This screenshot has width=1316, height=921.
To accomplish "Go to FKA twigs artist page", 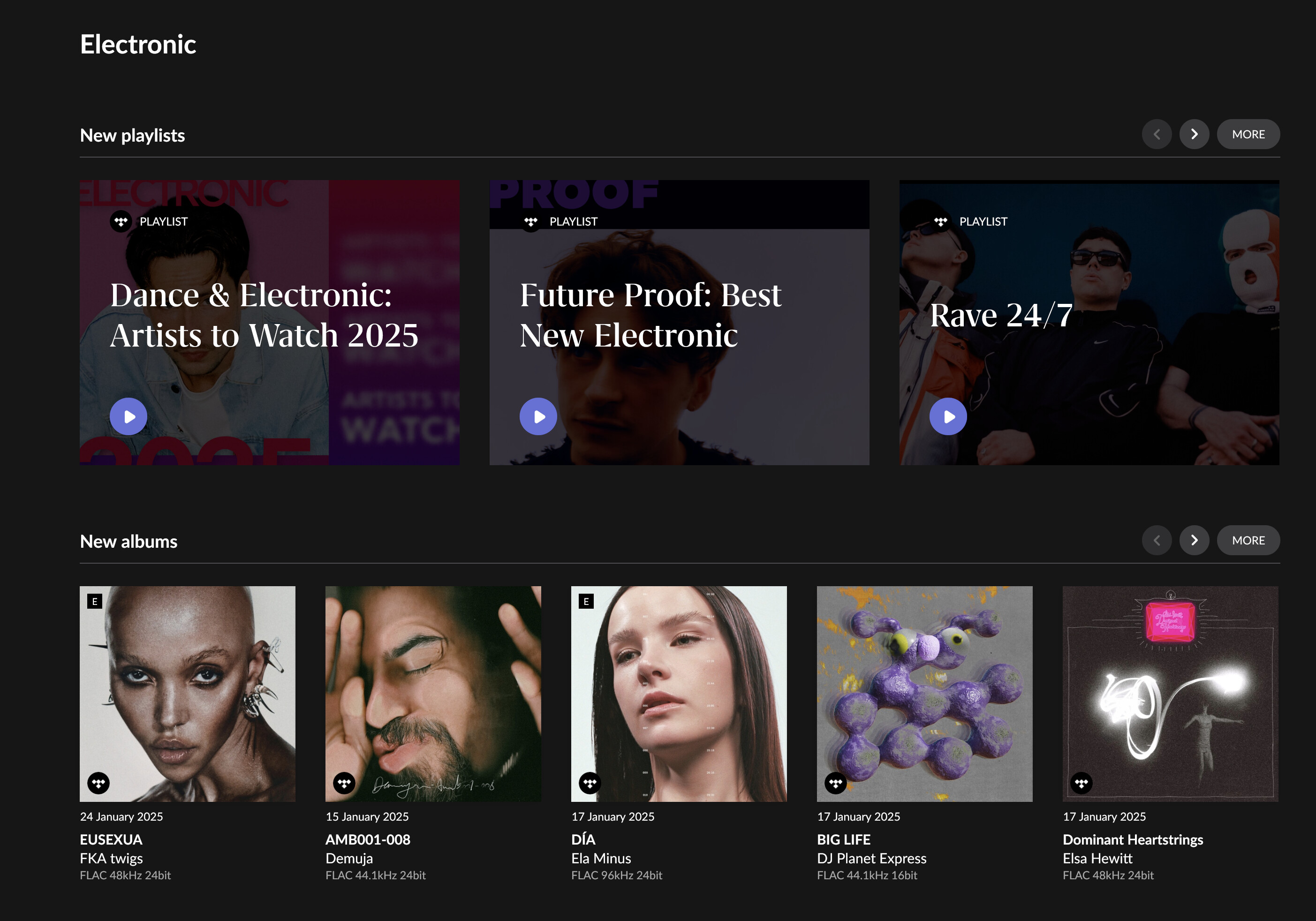I will pyautogui.click(x=111, y=859).
